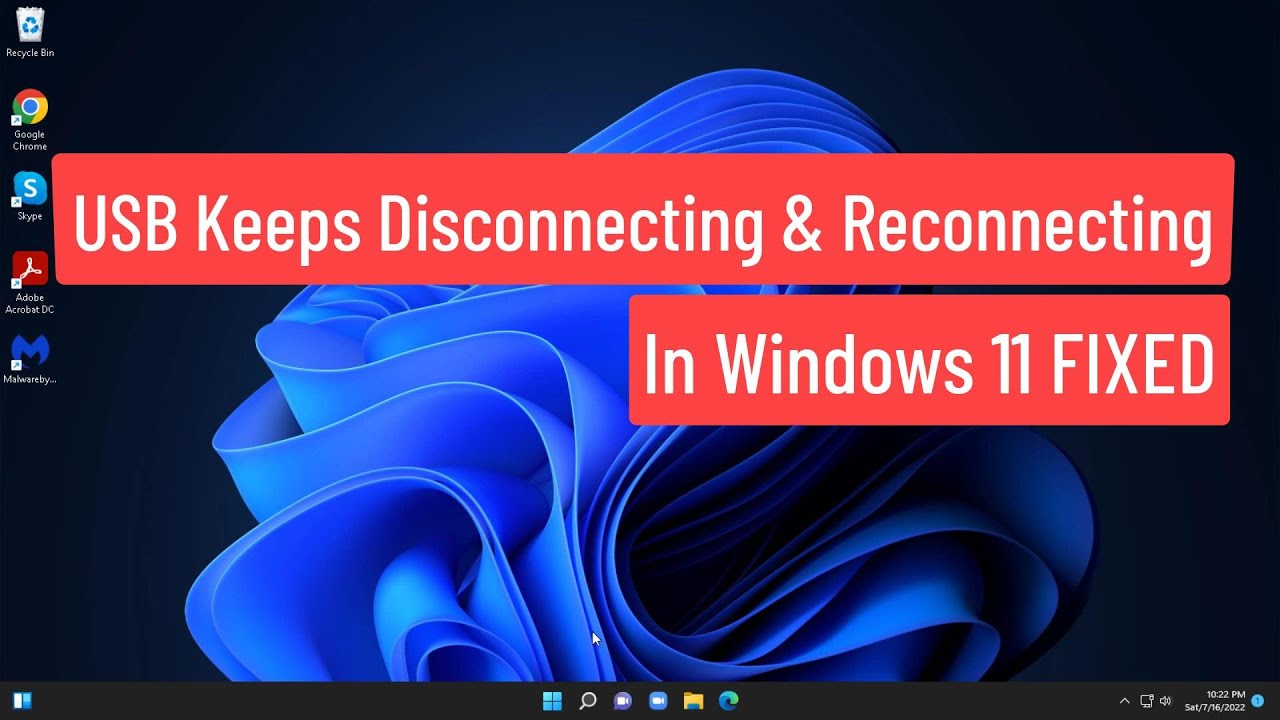Click the volume speaker icon
Screen dimensions: 1280x720
click(1165, 701)
